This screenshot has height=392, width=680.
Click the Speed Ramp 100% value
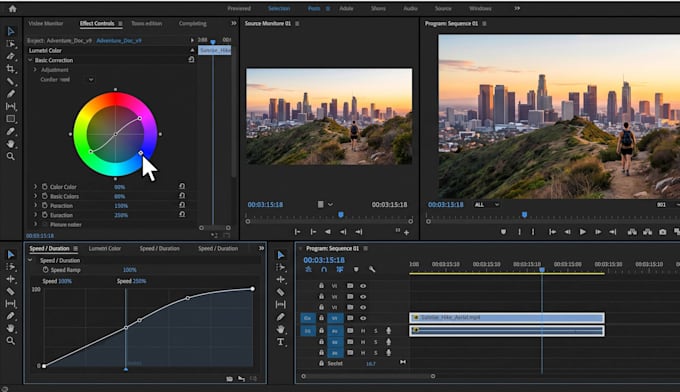click(130, 270)
